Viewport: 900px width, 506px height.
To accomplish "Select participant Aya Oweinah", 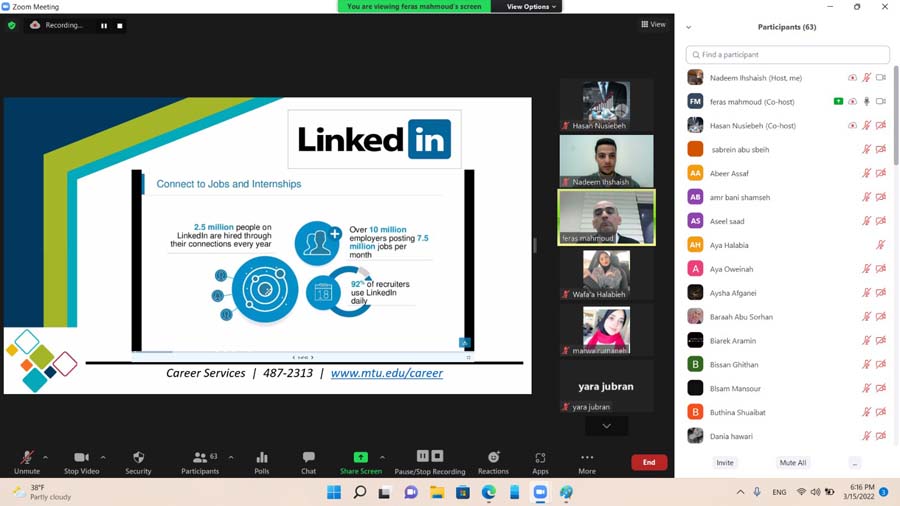I will click(788, 268).
